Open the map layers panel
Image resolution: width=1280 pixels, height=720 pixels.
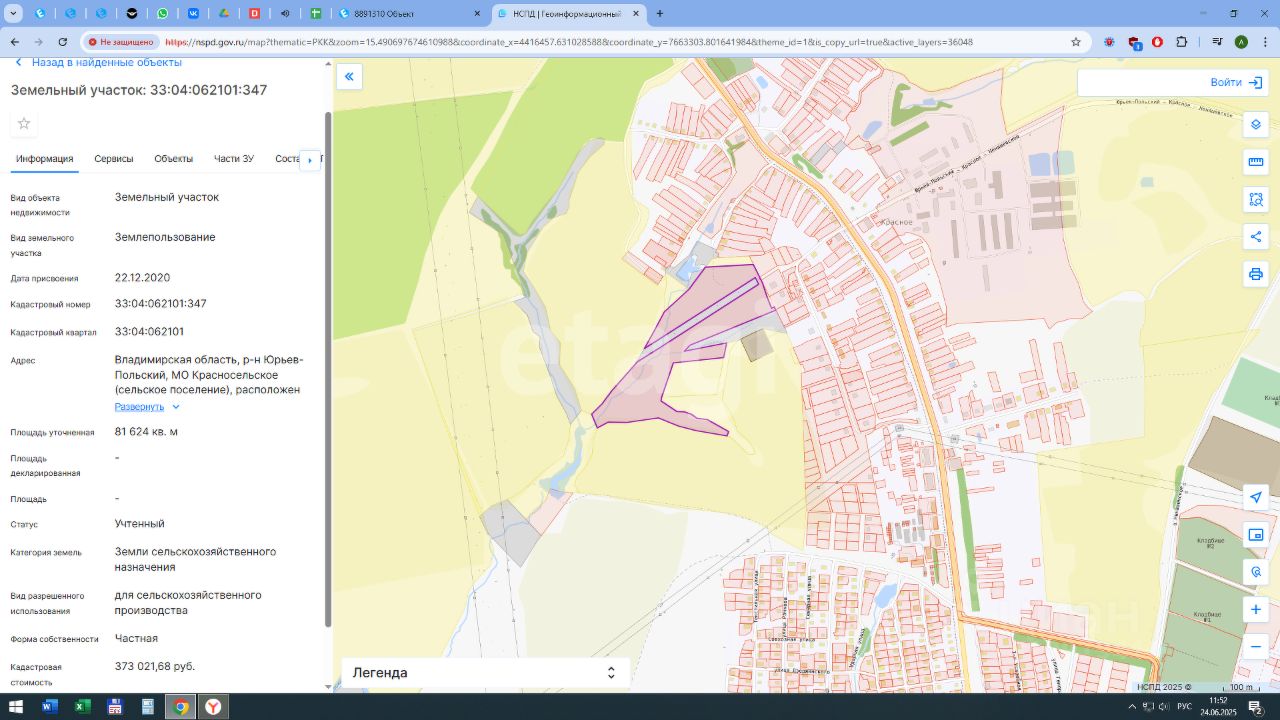[x=1255, y=125]
